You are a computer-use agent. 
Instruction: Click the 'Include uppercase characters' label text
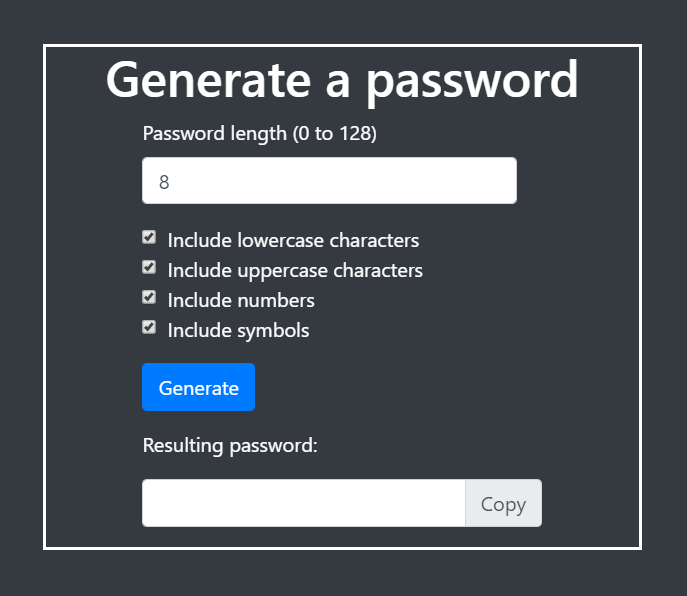295,270
